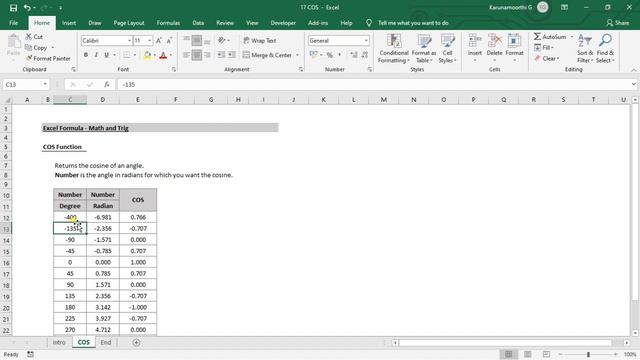This screenshot has height=360, width=640.
Task: Open the font size 11 dropdown
Action: point(149,40)
